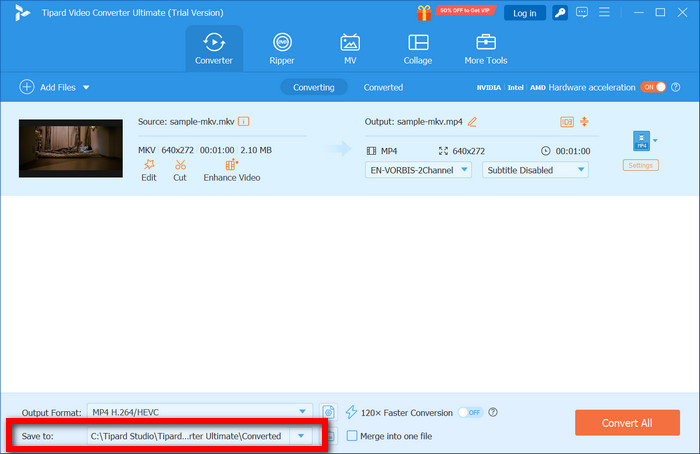Image resolution: width=700 pixels, height=454 pixels.
Task: Click the Cut scissors icon
Action: point(180,165)
